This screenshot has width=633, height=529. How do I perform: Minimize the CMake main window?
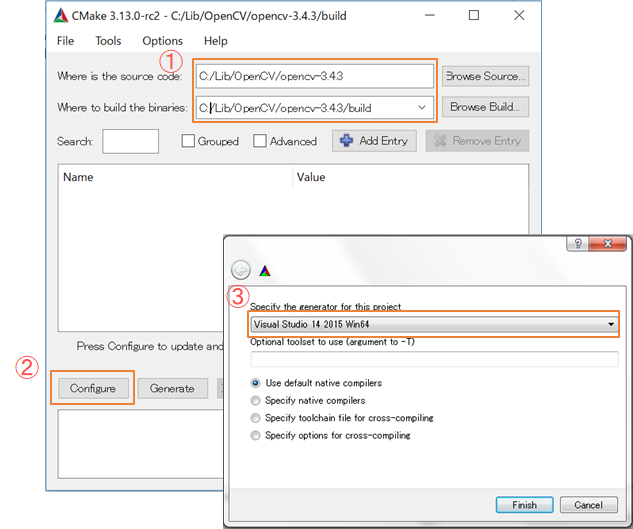(x=430, y=15)
